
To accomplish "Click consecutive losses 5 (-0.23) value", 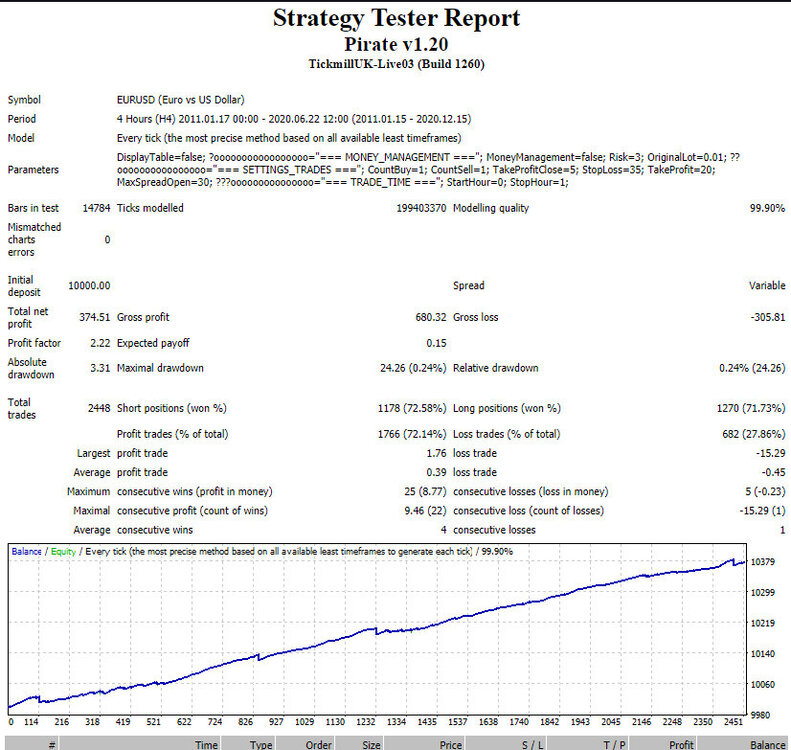I will pos(765,492).
